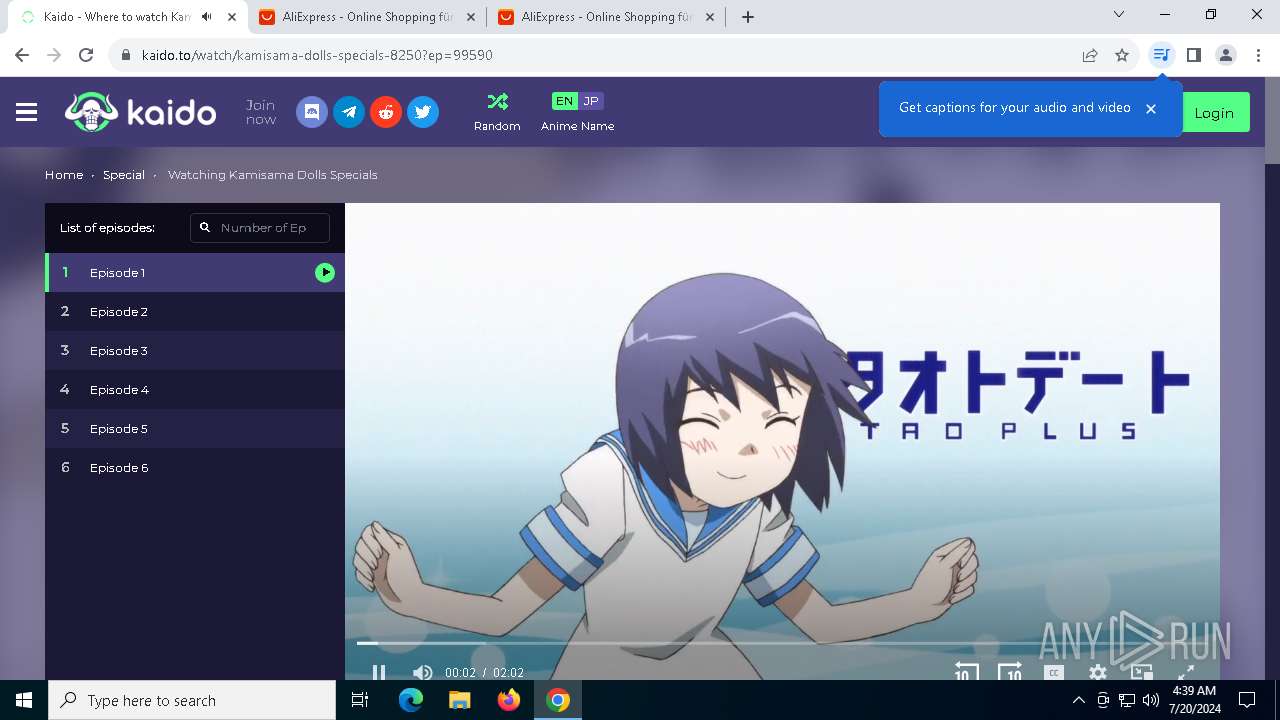Open the Telegram icon link
The image size is (1280, 720).
[349, 112]
